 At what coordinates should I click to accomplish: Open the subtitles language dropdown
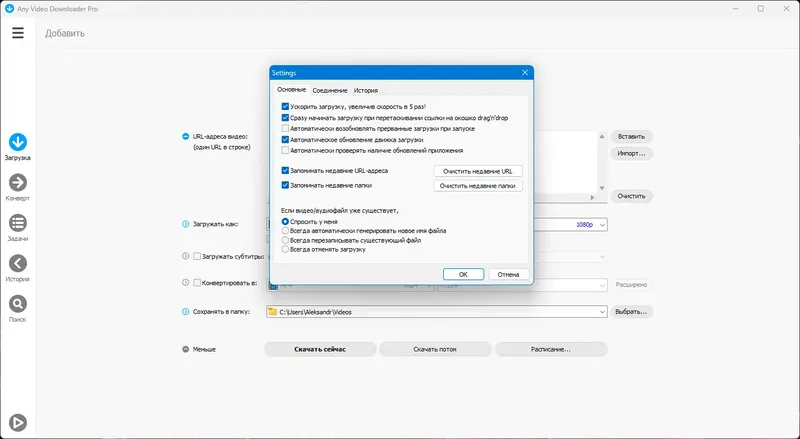[x=603, y=257]
